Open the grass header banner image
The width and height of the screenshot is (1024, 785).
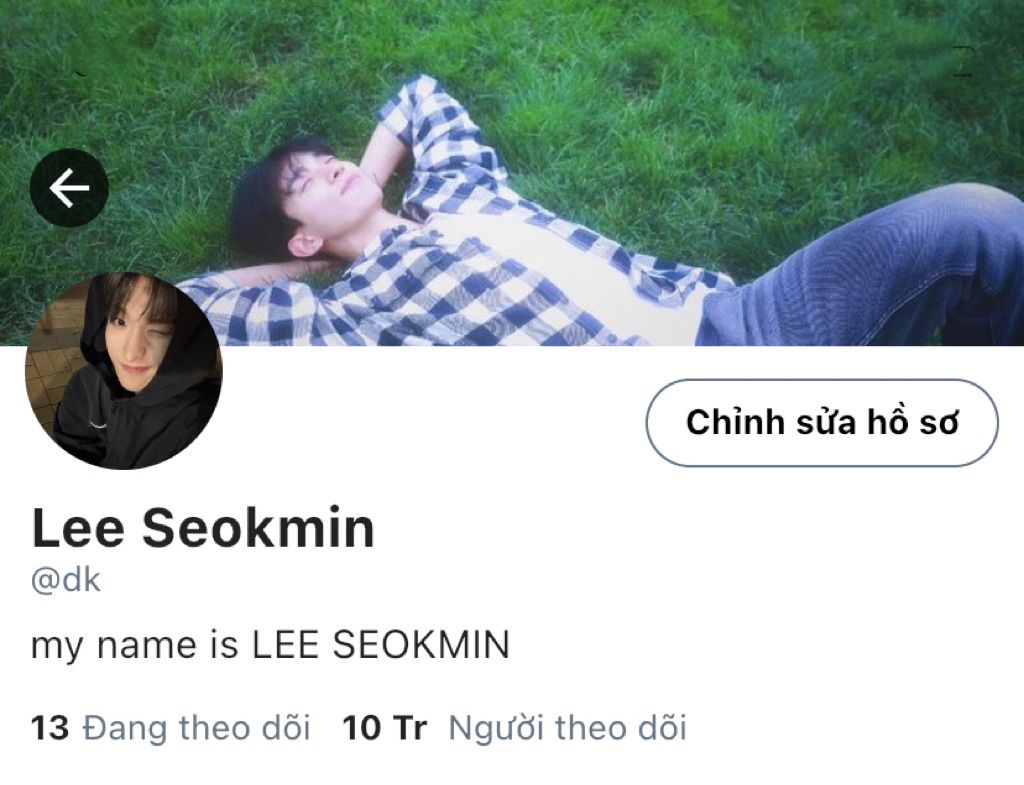pos(512,172)
